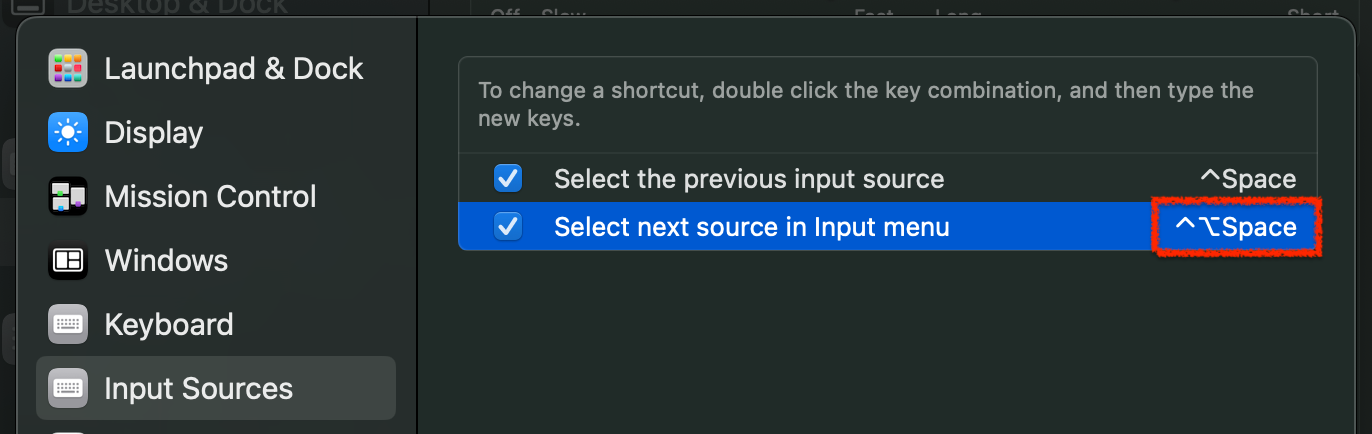
Task: Click the Input Sources keyboard icon
Action: [68, 388]
